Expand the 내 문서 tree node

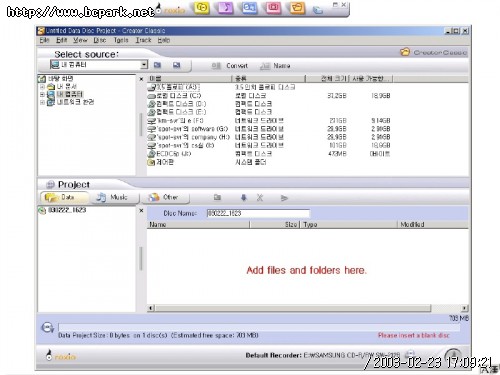[42, 87]
